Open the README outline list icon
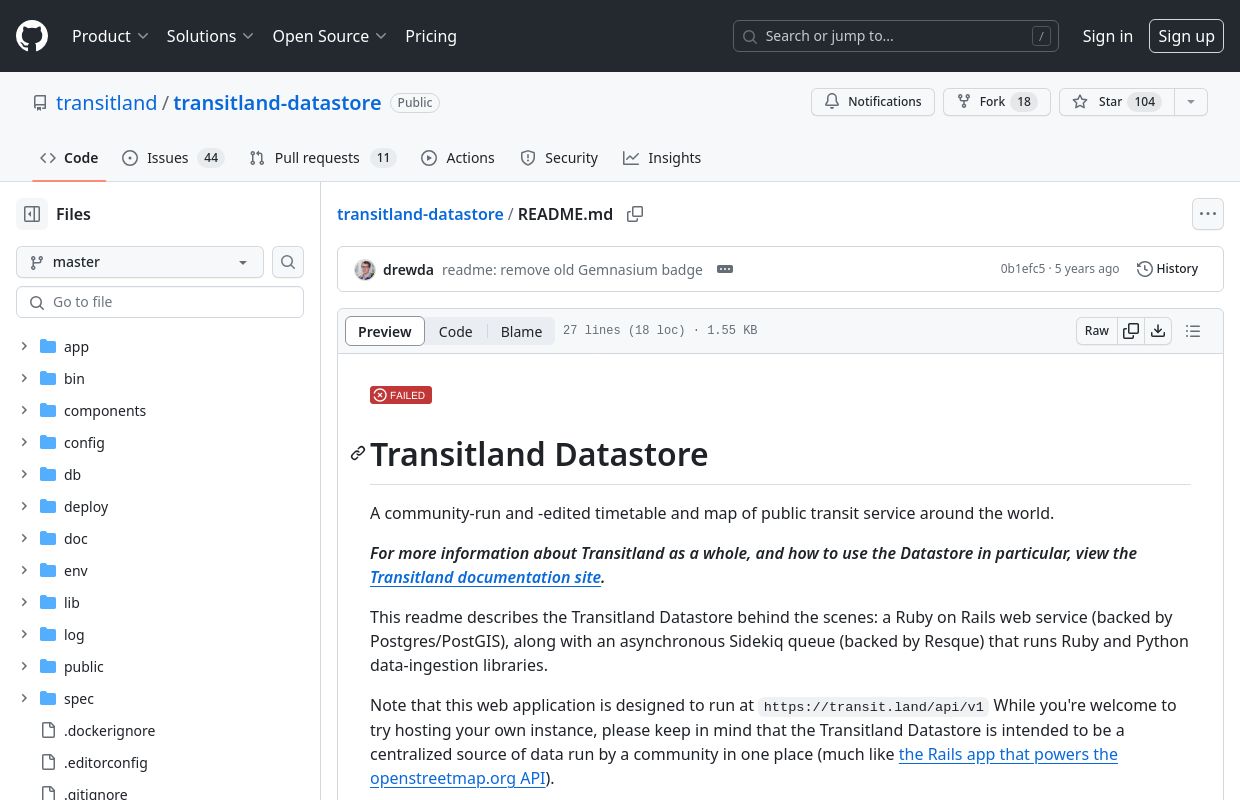 tap(1193, 331)
